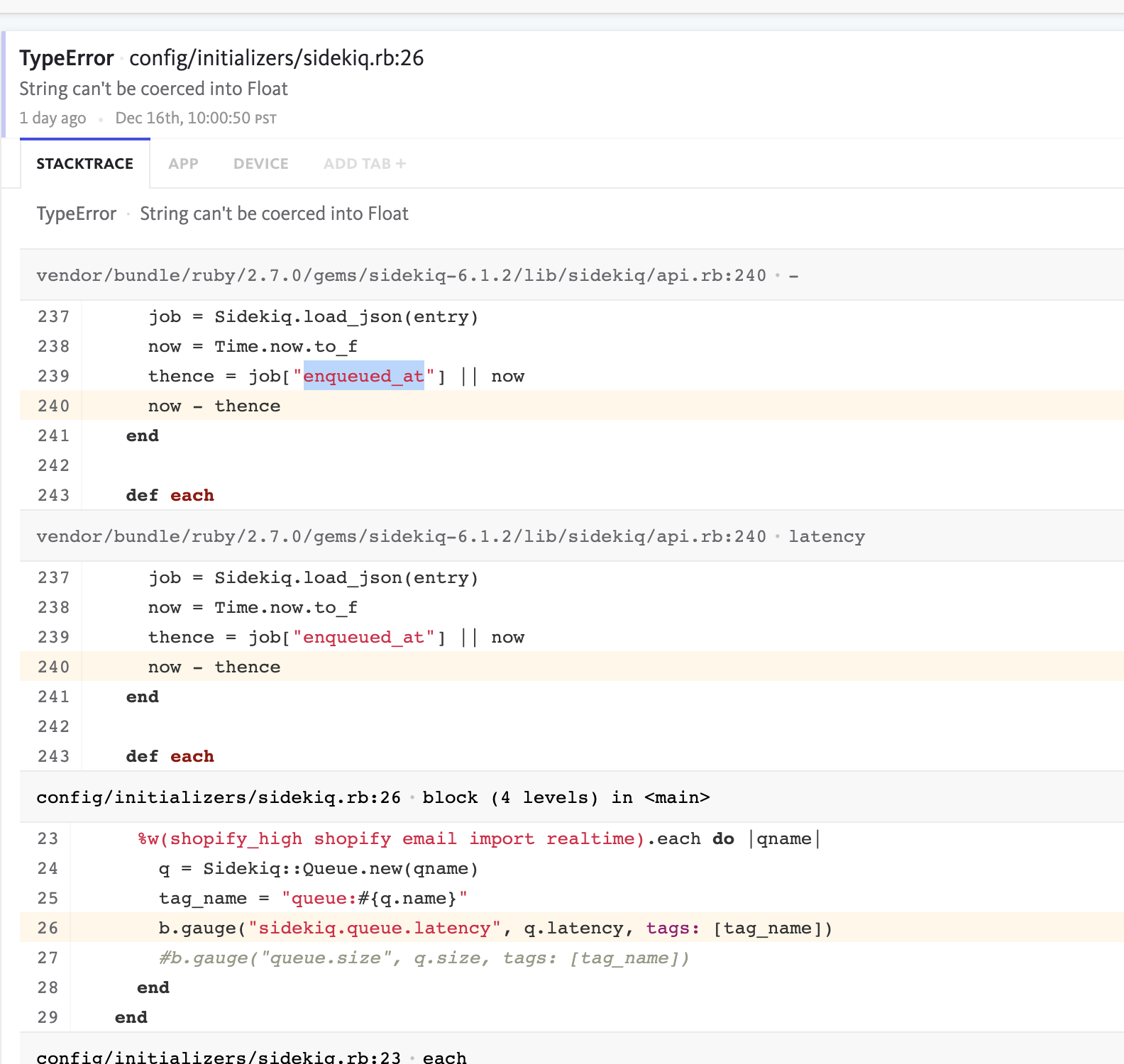Click line number 29 in the sidekiq.rb frame
1124x1064 pixels.
48,1017
